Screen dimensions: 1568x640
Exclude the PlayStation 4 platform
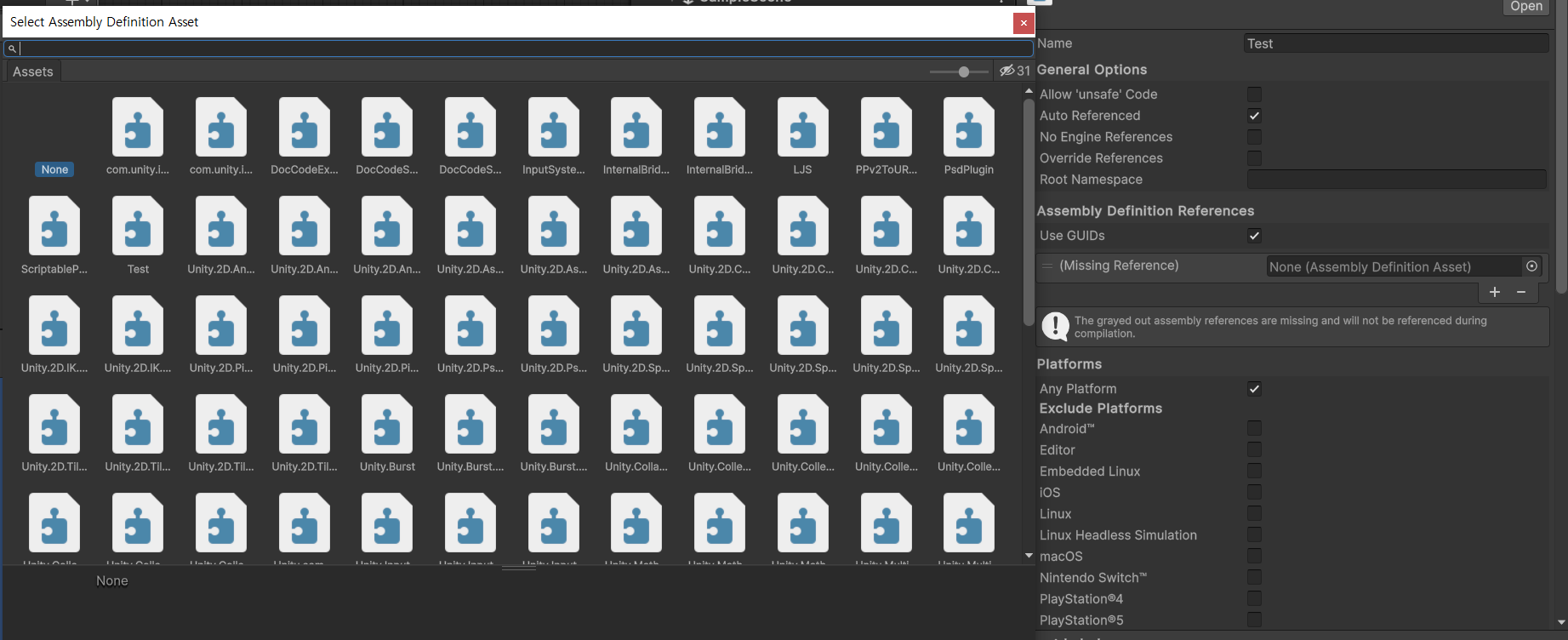pos(1254,598)
